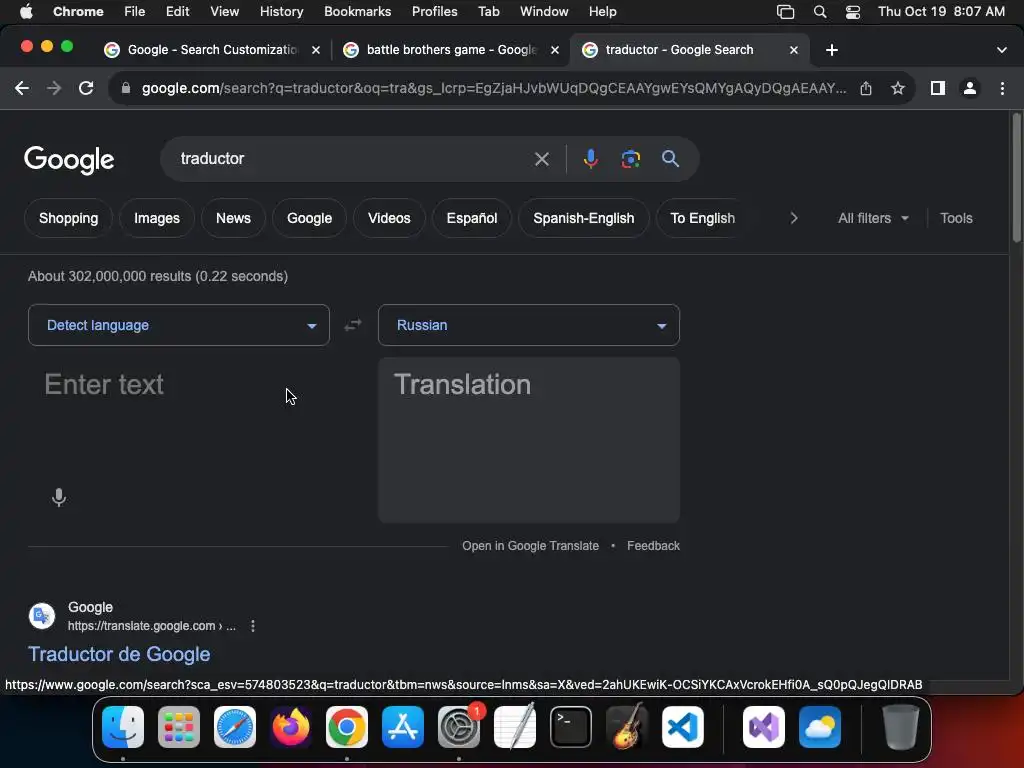Open Traductor de Google result link
The height and width of the screenshot is (768, 1024).
(119, 654)
